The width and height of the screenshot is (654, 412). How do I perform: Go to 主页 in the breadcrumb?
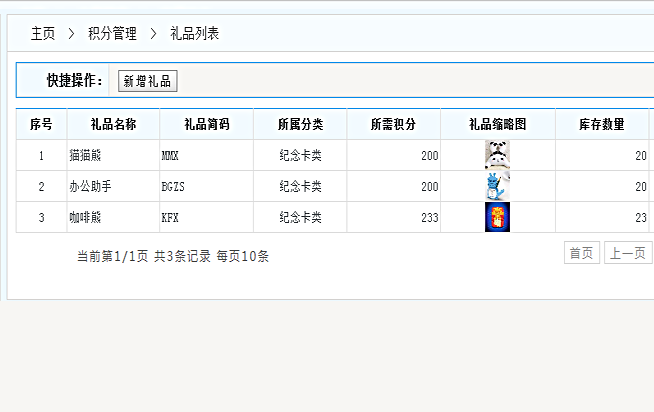tap(43, 34)
